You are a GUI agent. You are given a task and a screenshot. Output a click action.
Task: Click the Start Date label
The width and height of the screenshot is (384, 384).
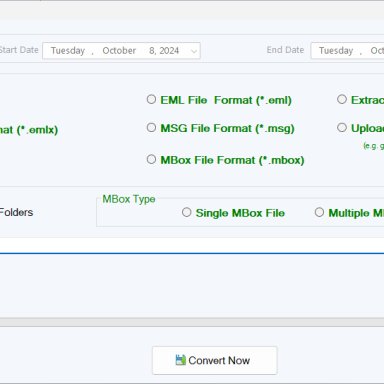(19, 50)
